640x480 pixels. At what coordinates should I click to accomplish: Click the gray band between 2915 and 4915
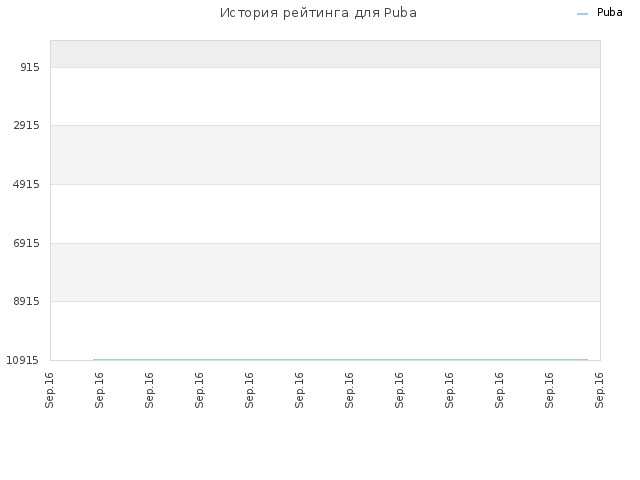pyautogui.click(x=325, y=155)
